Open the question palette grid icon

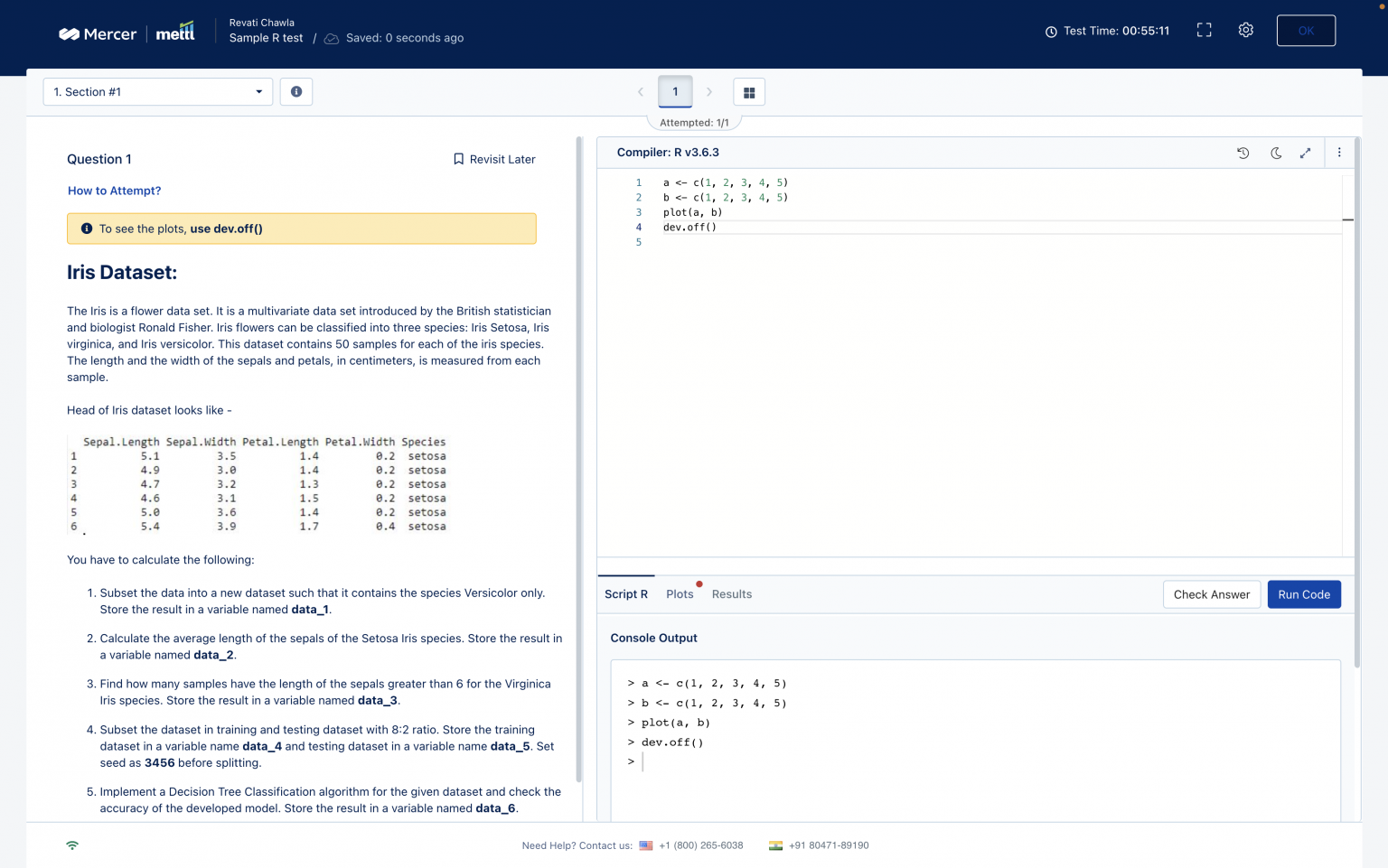point(749,91)
